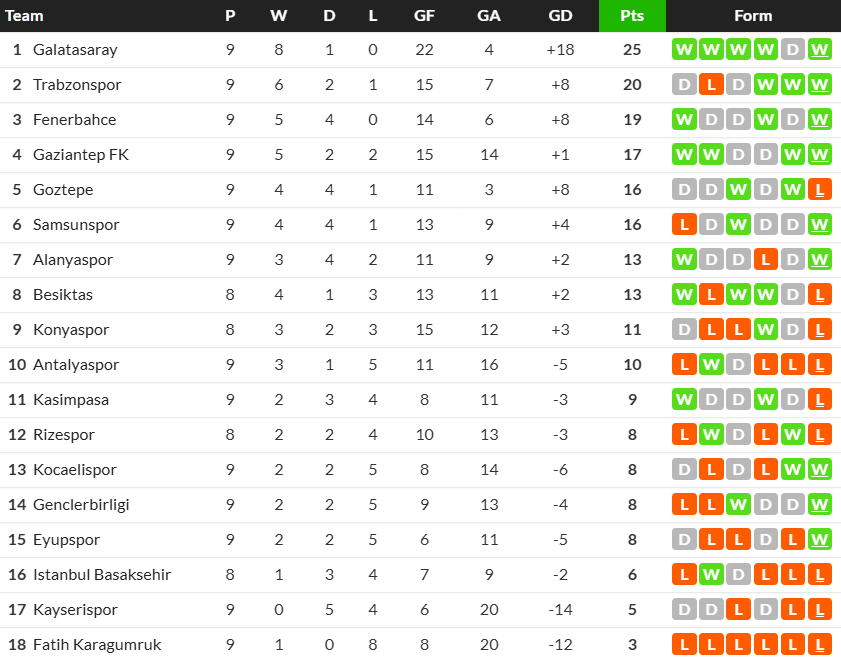841x666 pixels.
Task: Click Trabzonspor's loss badge in Form column
Action: pyautogui.click(x=711, y=85)
